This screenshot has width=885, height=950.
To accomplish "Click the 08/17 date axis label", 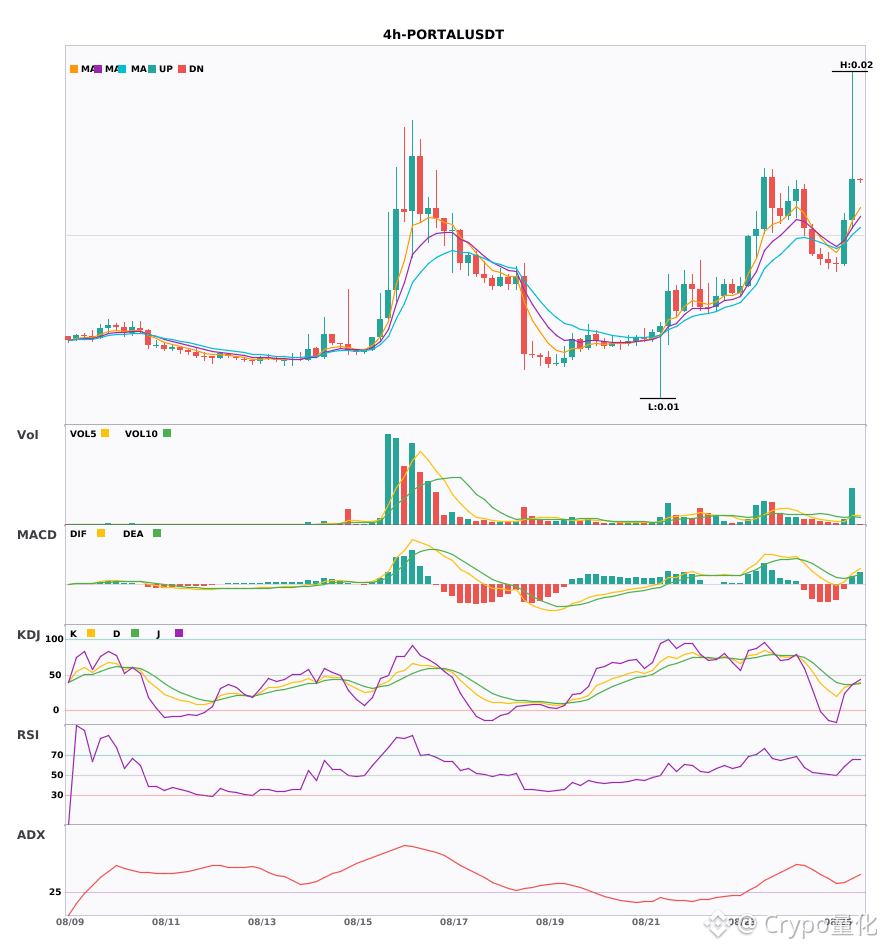I will pos(454,922).
